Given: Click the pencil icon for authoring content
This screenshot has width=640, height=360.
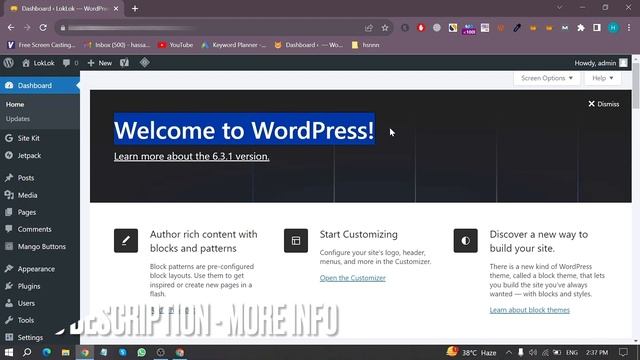Looking at the screenshot, I should point(126,240).
